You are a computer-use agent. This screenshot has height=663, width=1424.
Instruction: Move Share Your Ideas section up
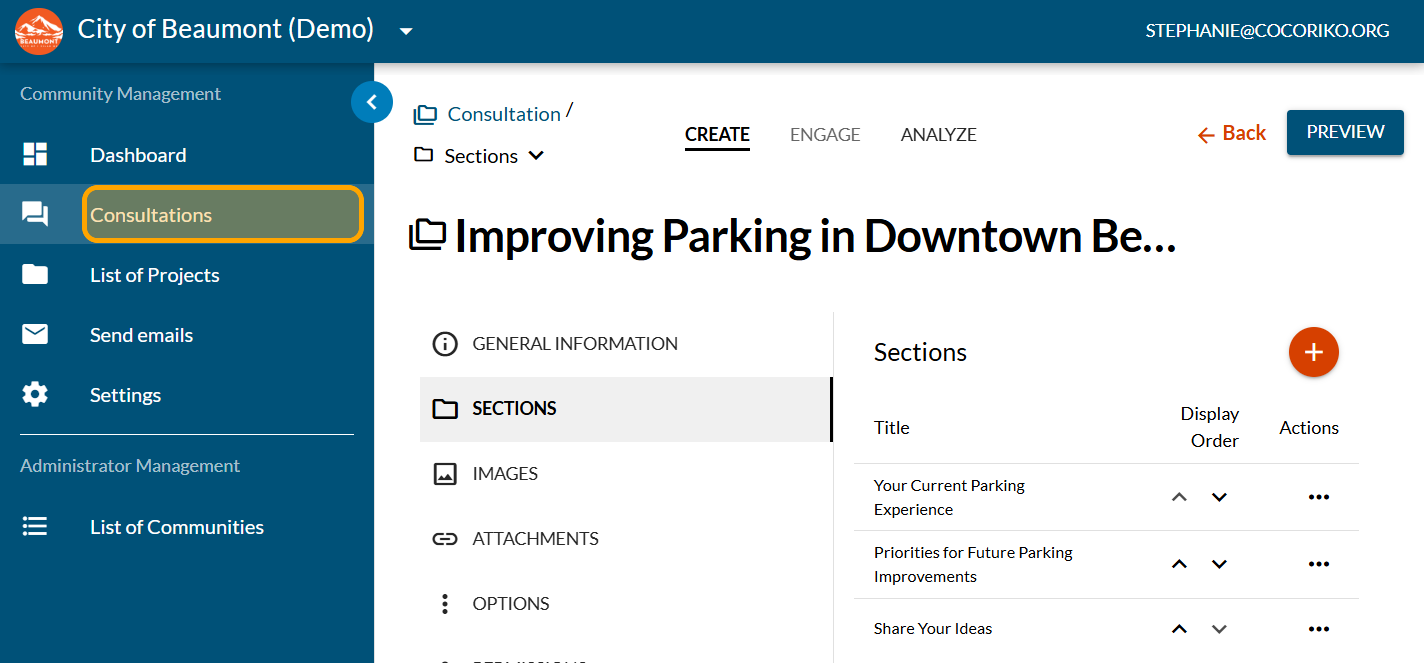click(1179, 629)
